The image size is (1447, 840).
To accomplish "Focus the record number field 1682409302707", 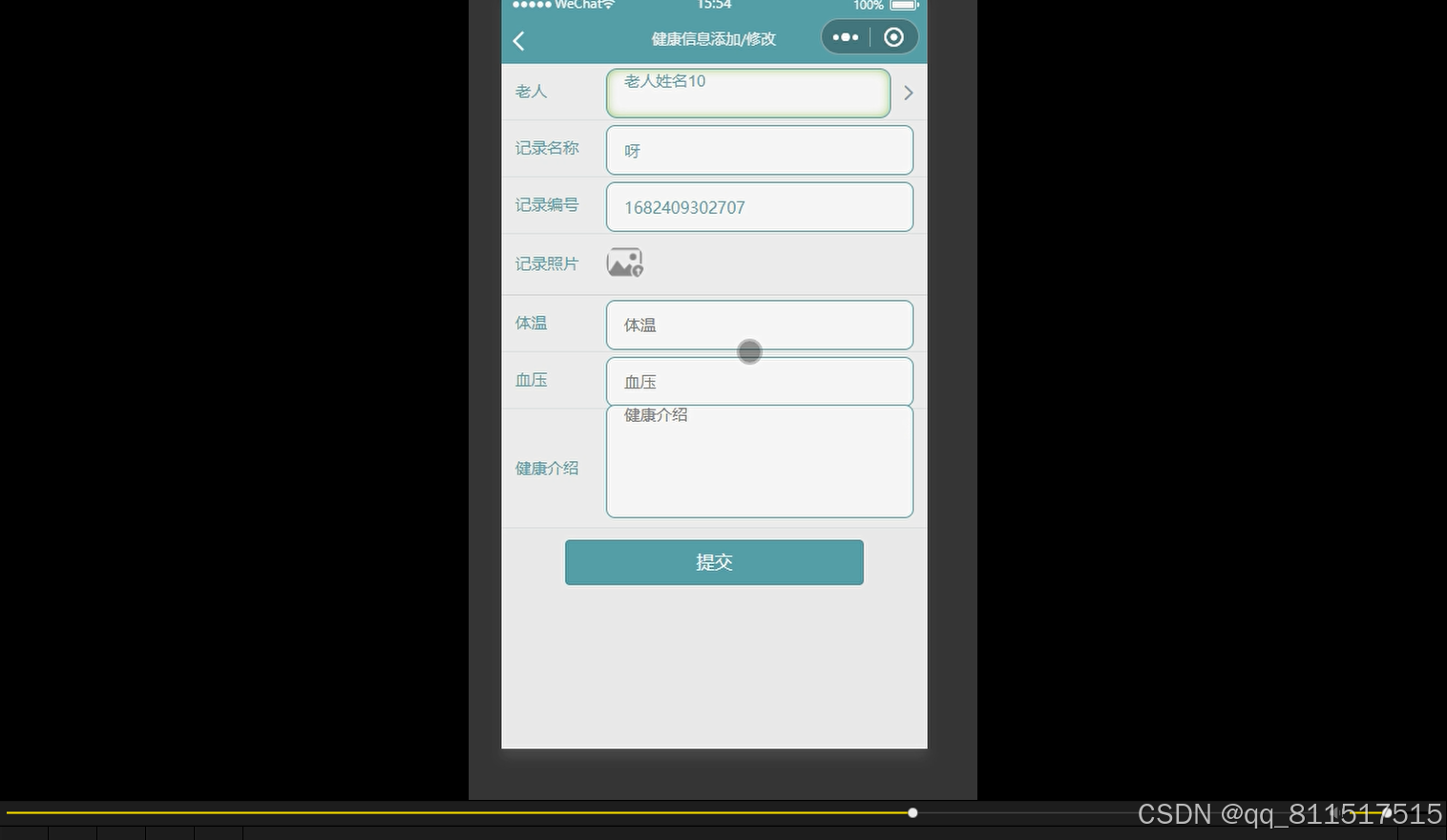I will [x=760, y=207].
